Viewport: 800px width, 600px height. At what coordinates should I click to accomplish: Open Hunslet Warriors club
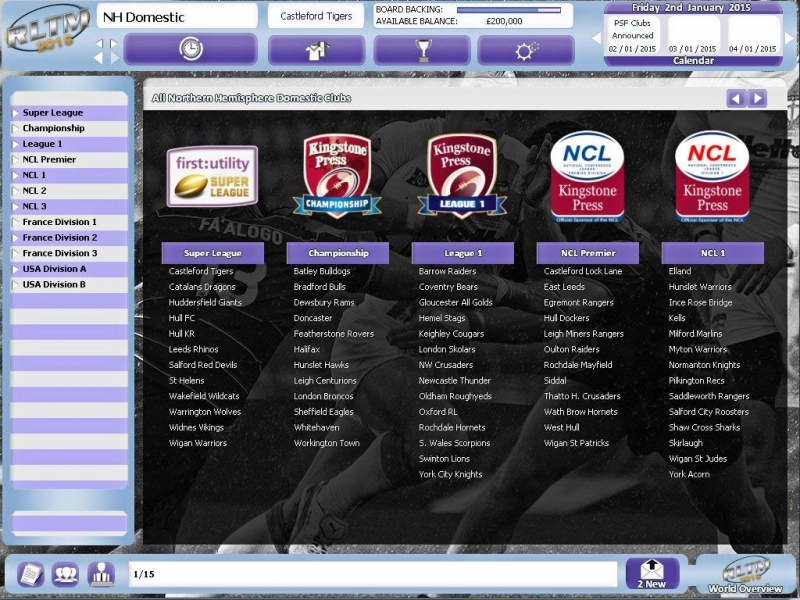(x=700, y=287)
